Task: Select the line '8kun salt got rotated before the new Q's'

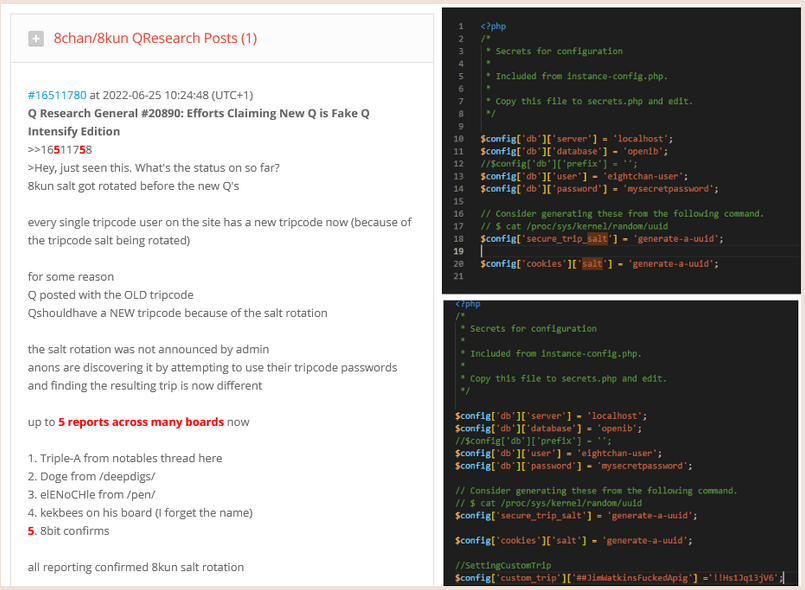Action: point(133,186)
